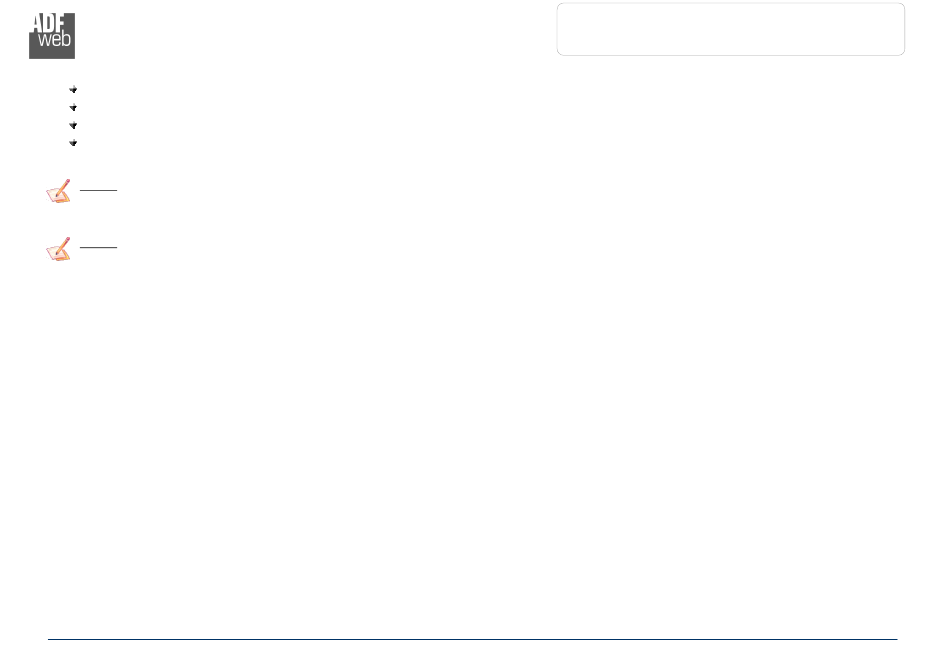This screenshot has width=950, height=659.
Task: Click the ADFweb logo
Action: [x=52, y=36]
